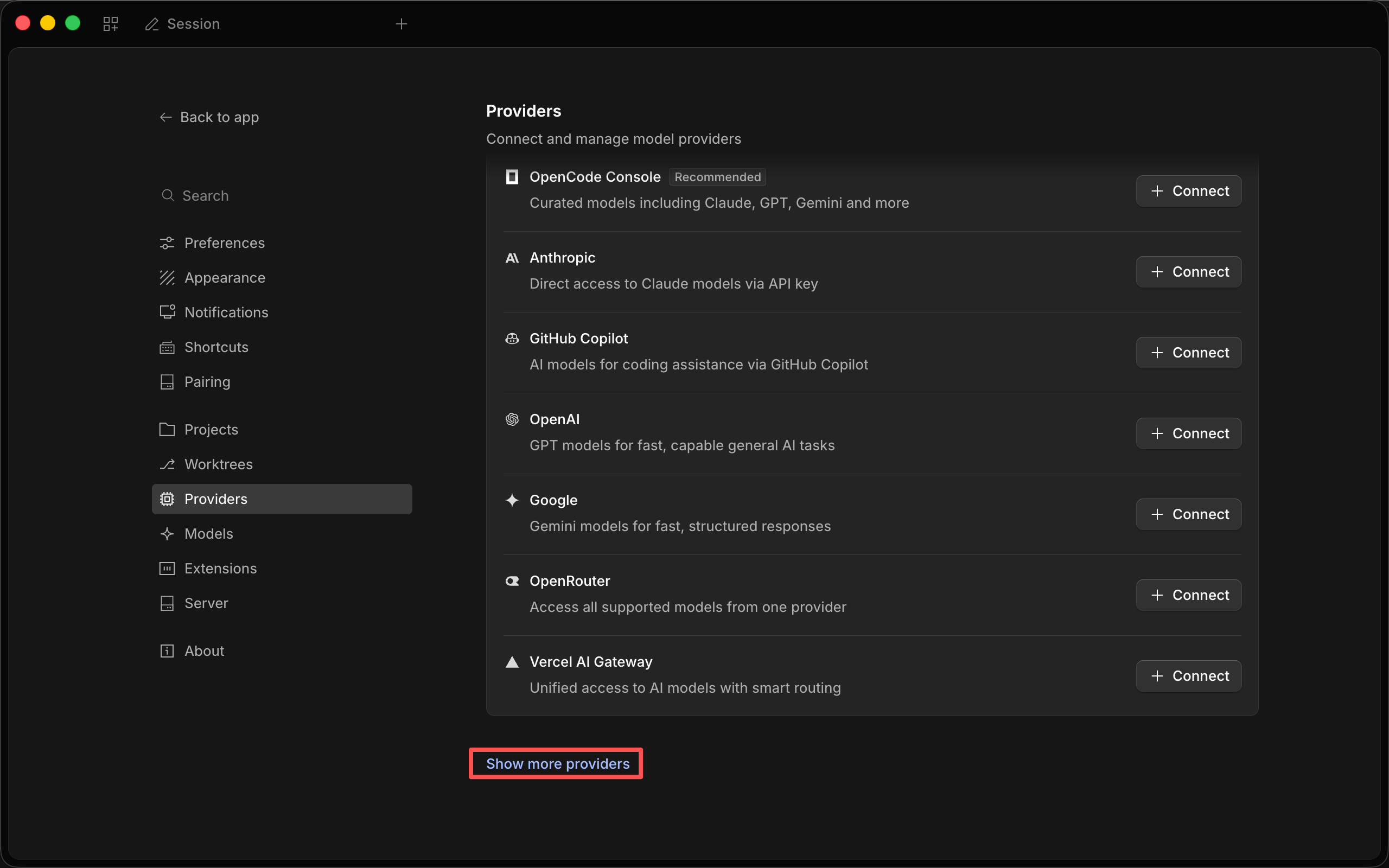Click the Providers chip icon
The height and width of the screenshot is (868, 1389).
click(x=167, y=499)
